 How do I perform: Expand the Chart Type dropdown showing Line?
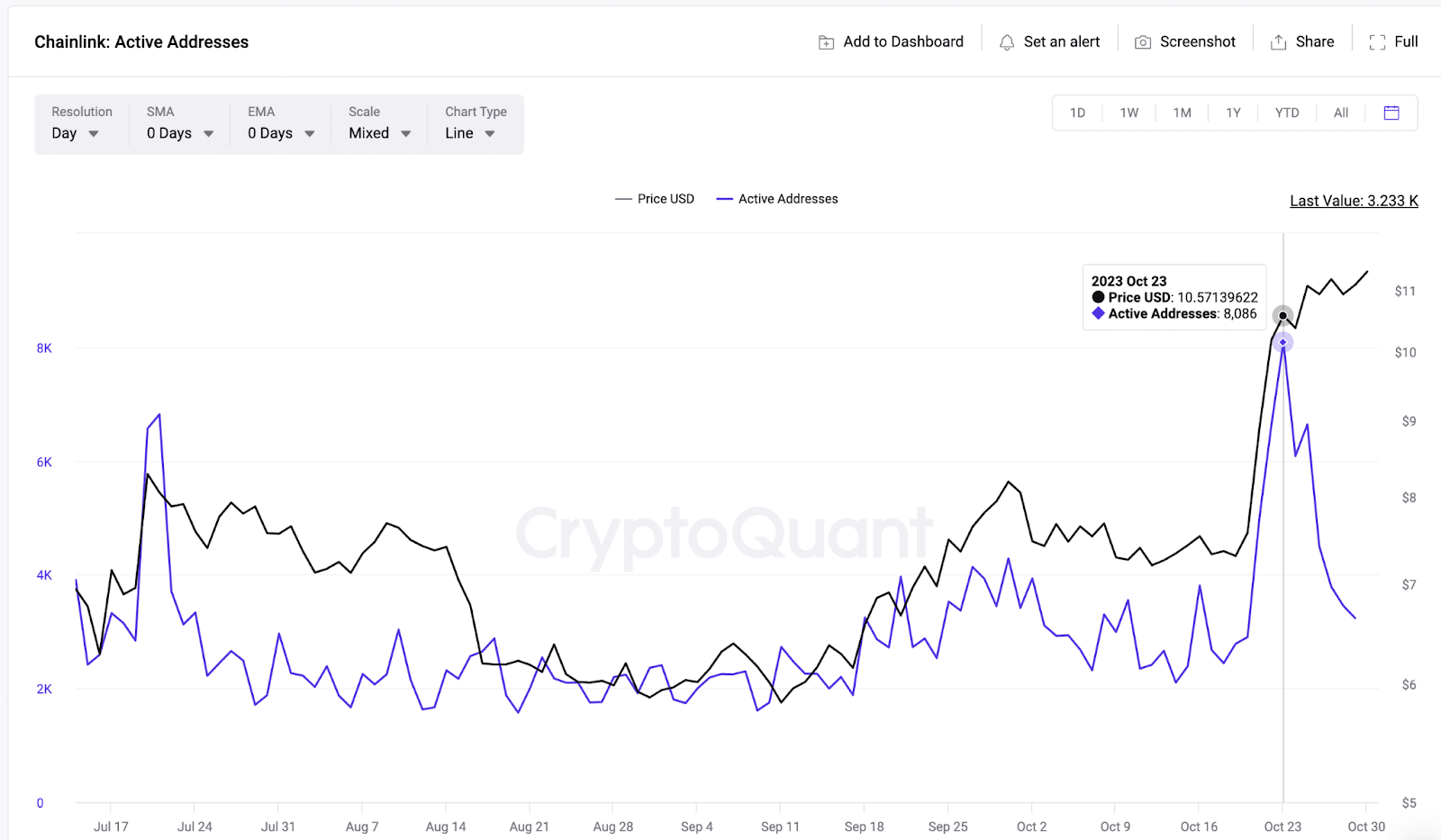tap(468, 132)
